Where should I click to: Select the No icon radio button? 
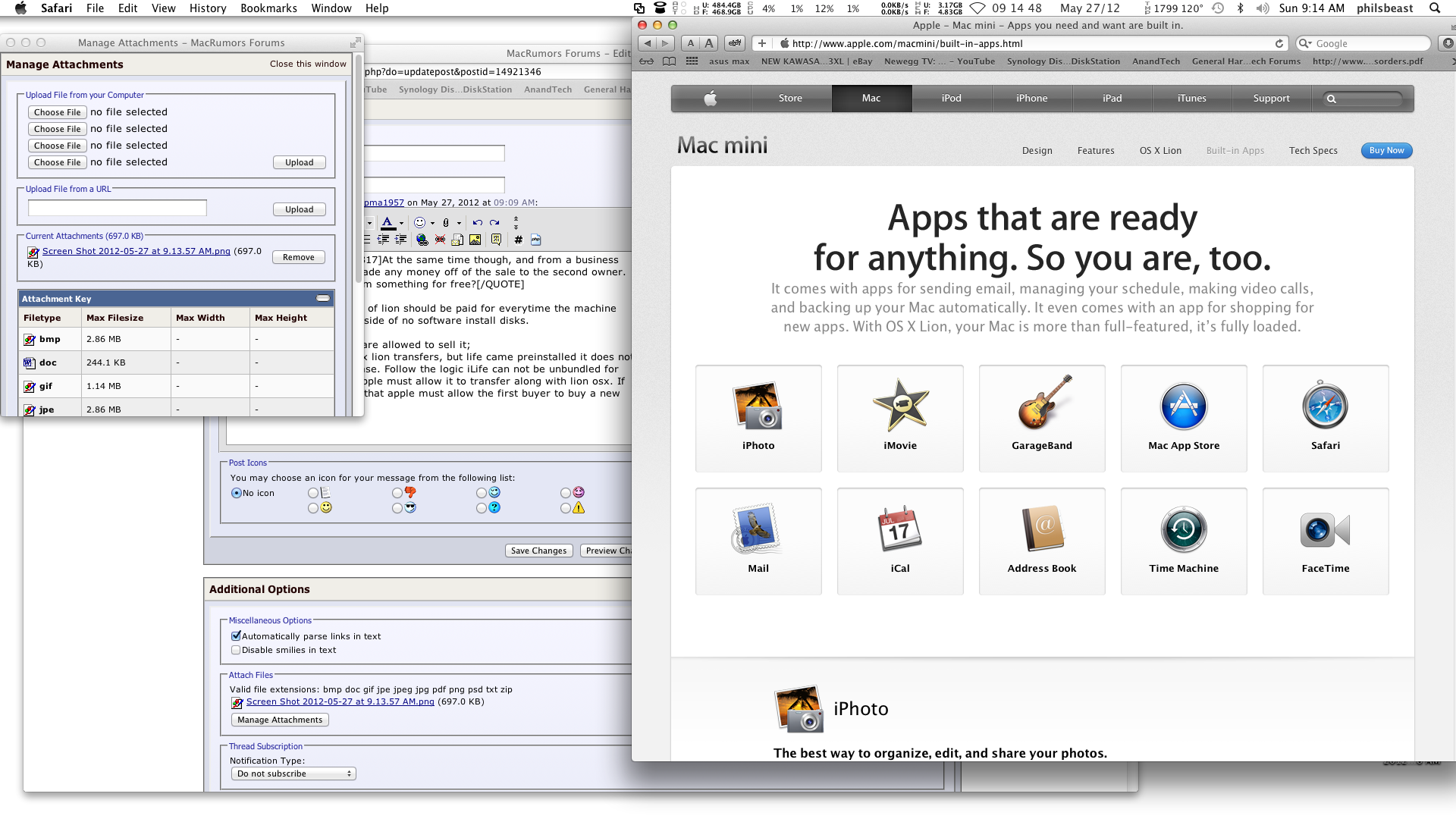coord(237,493)
